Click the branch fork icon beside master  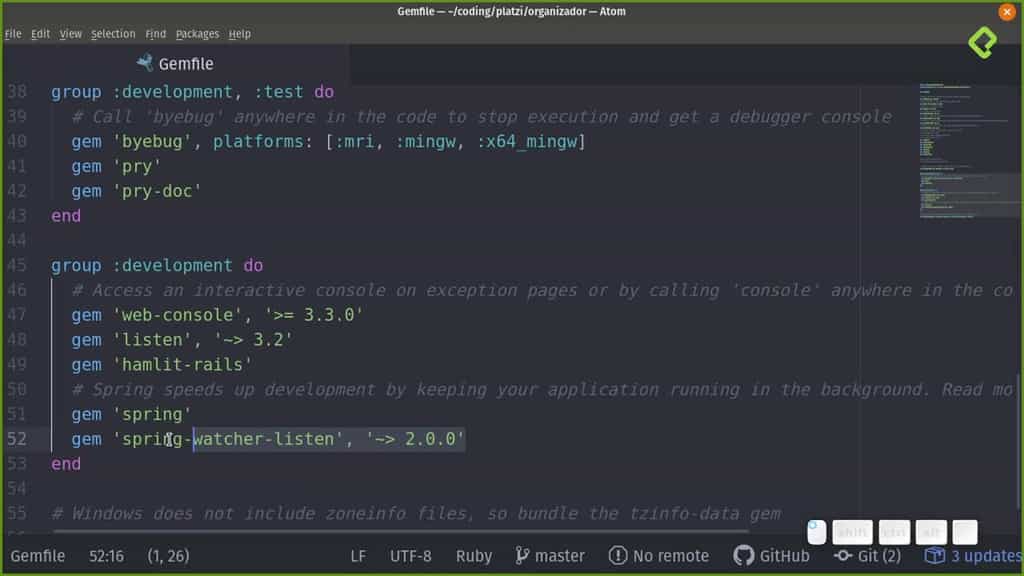point(522,555)
